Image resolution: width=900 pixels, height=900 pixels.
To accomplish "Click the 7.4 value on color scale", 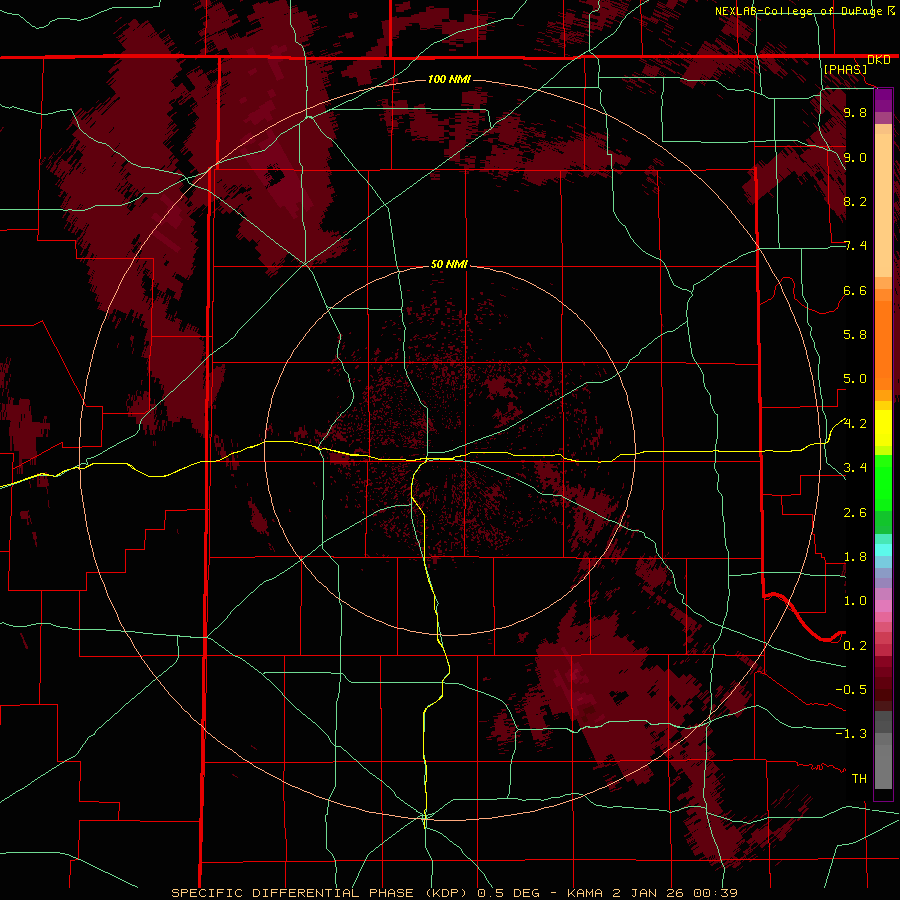I will (x=855, y=246).
